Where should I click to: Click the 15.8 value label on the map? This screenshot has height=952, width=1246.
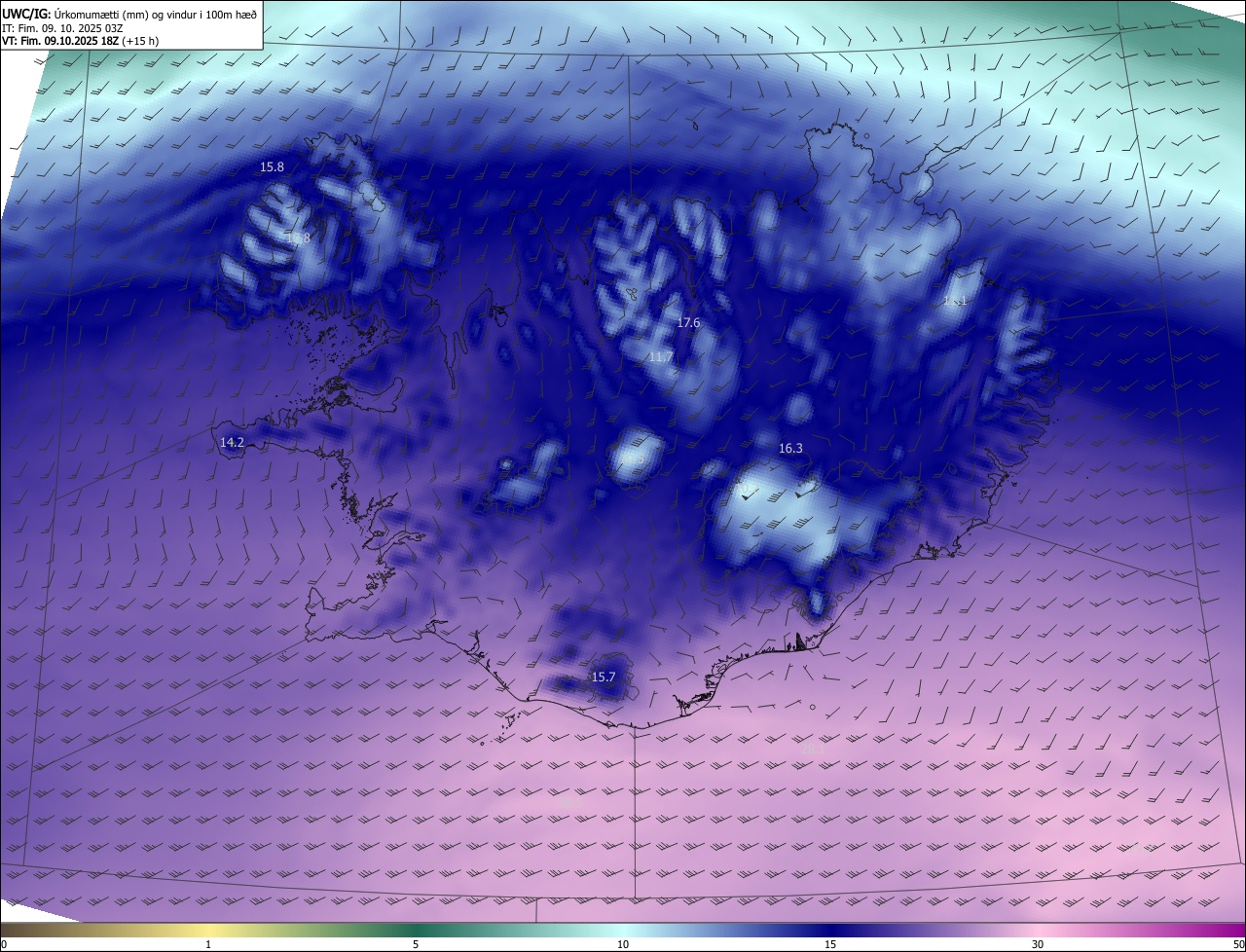click(x=272, y=167)
